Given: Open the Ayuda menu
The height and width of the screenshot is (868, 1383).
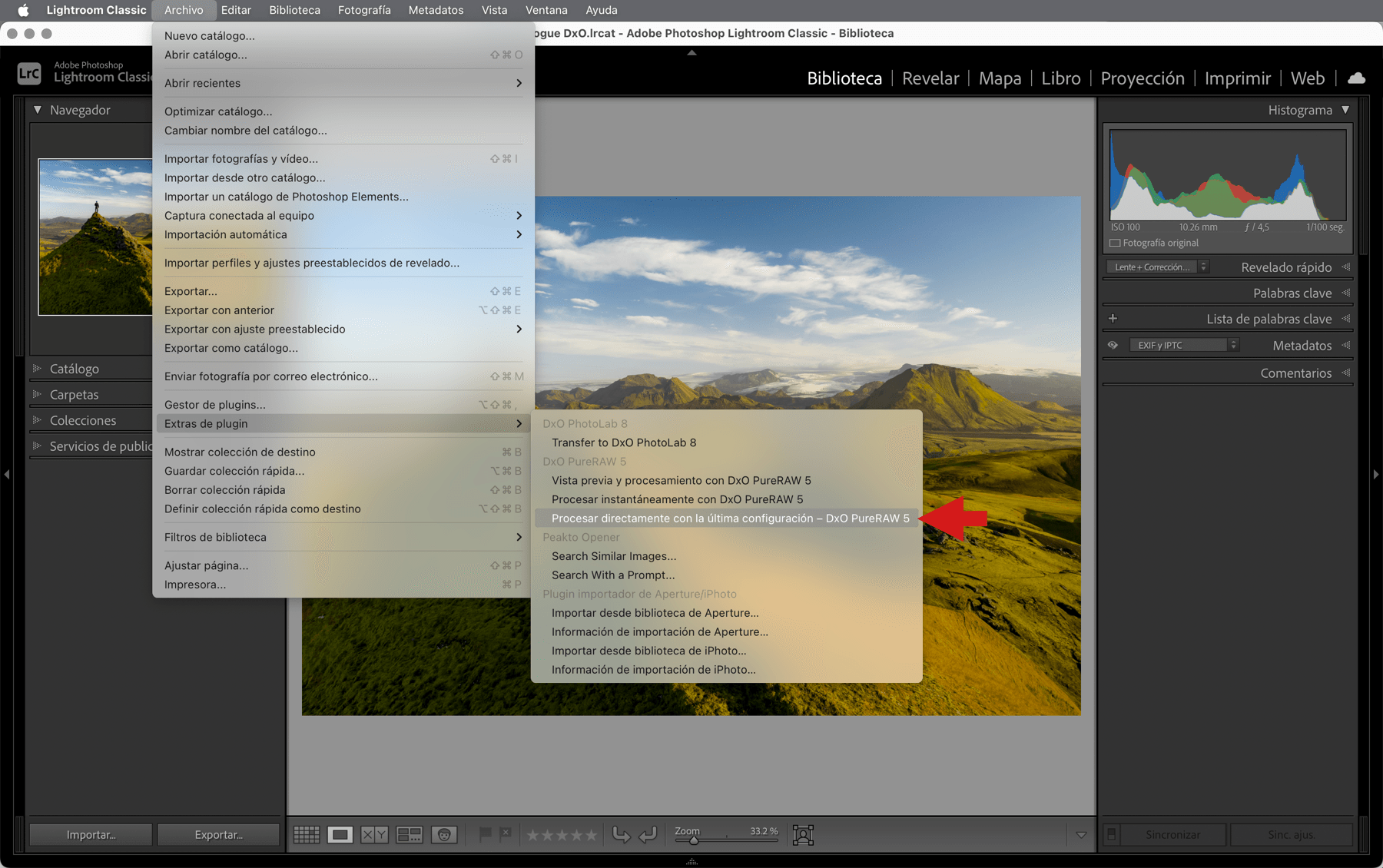Looking at the screenshot, I should point(601,10).
